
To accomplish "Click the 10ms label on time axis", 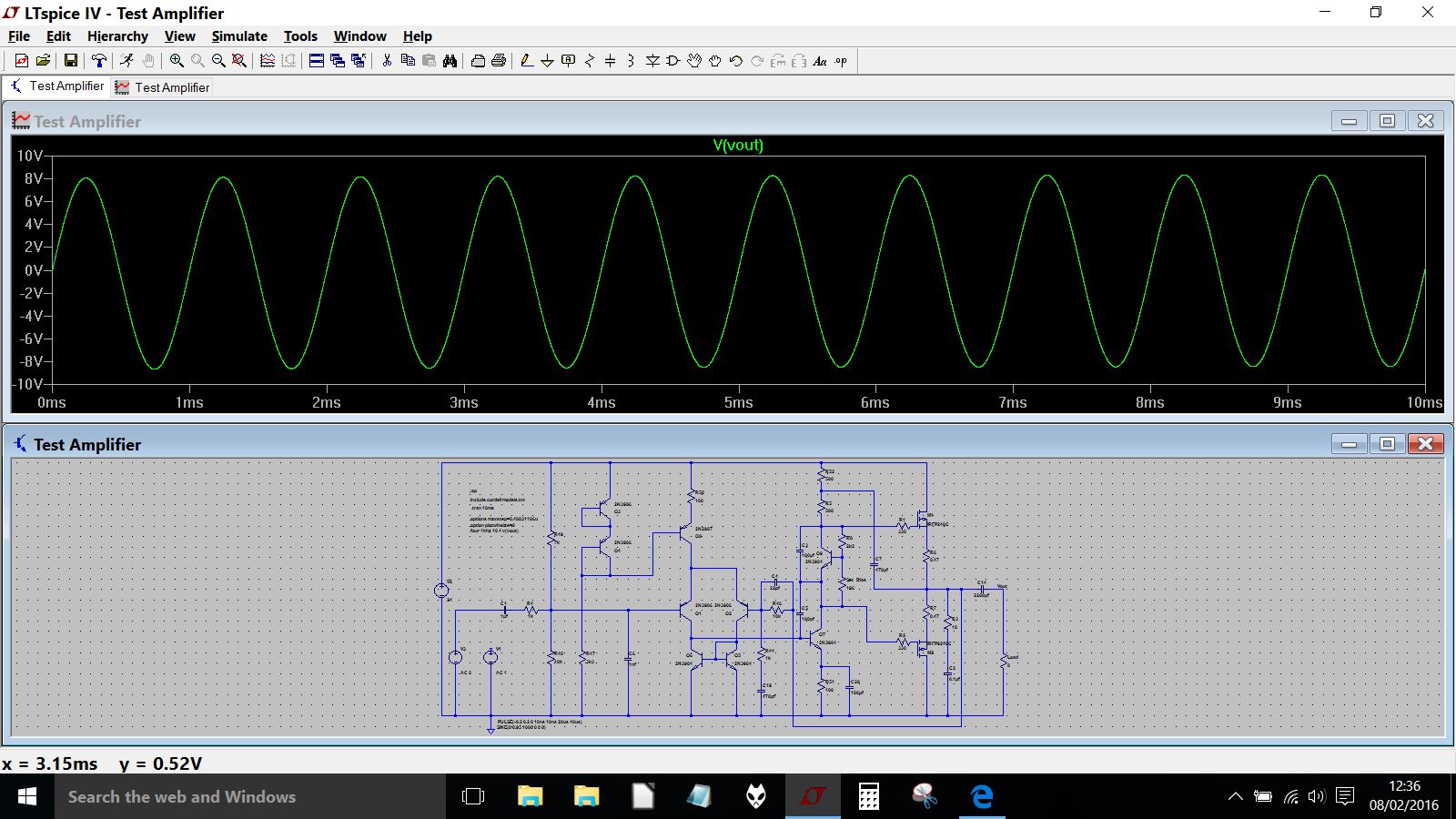I will pyautogui.click(x=1424, y=402).
